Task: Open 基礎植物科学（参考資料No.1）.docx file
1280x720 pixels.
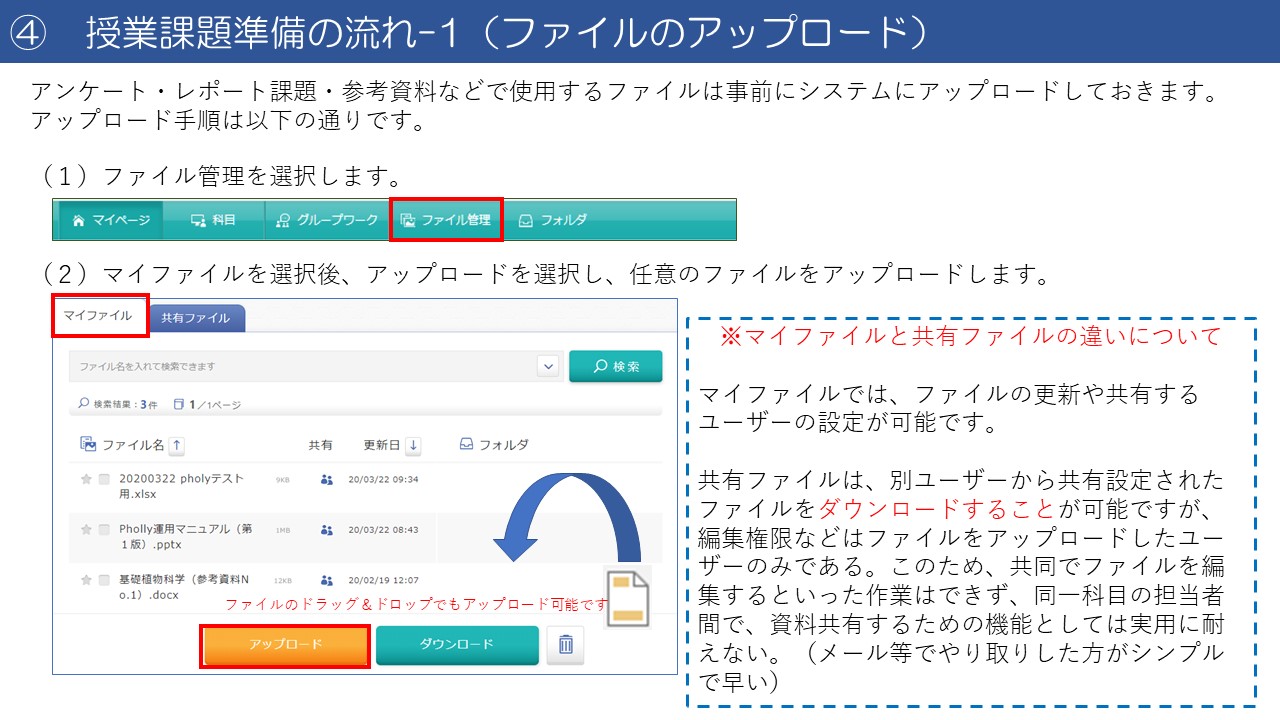Action: pyautogui.click(x=183, y=586)
